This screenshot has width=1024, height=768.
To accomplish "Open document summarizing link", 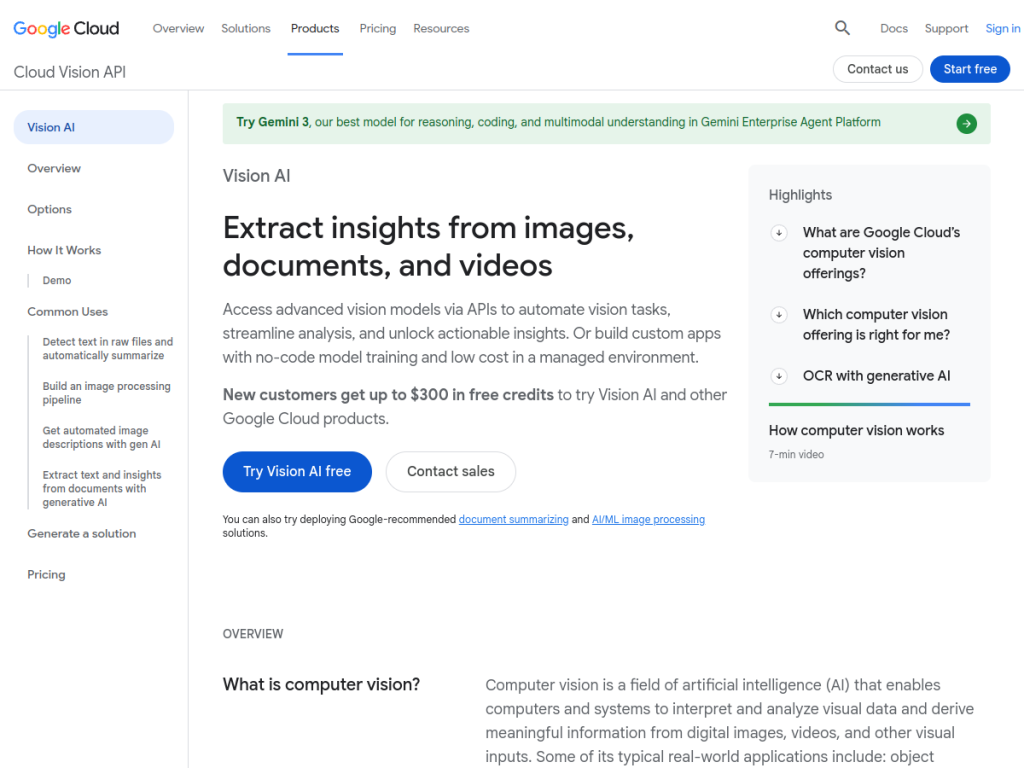I will [513, 519].
